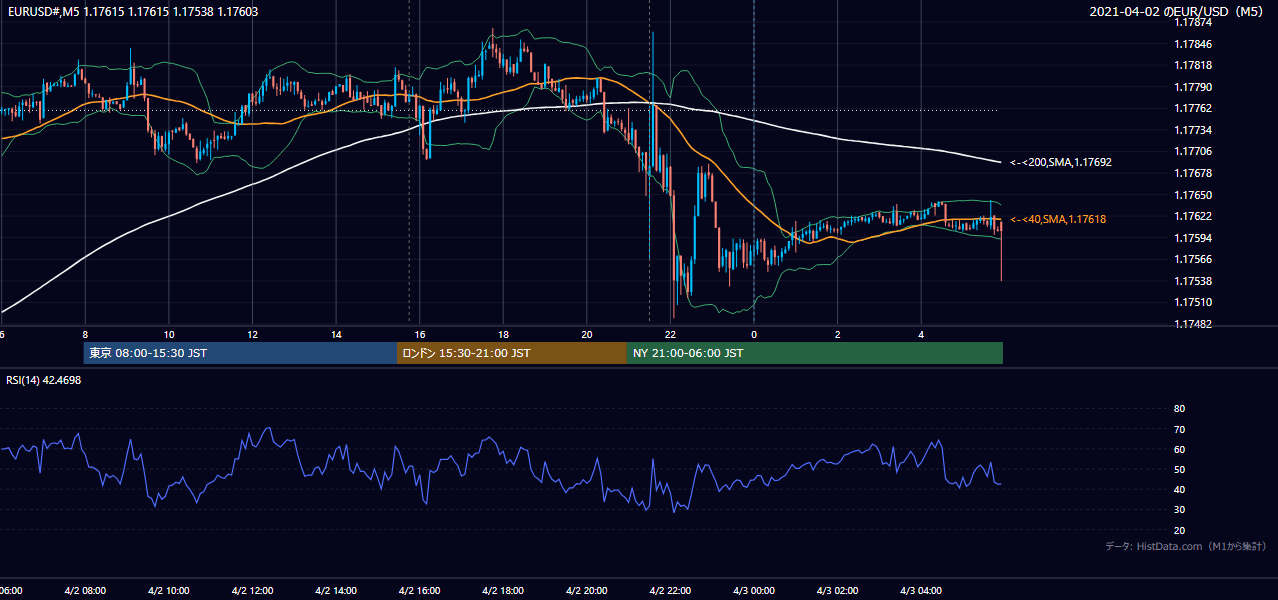The width and height of the screenshot is (1278, 600).
Task: Click the bottom date label 4/2 10:00
Action: [169, 591]
